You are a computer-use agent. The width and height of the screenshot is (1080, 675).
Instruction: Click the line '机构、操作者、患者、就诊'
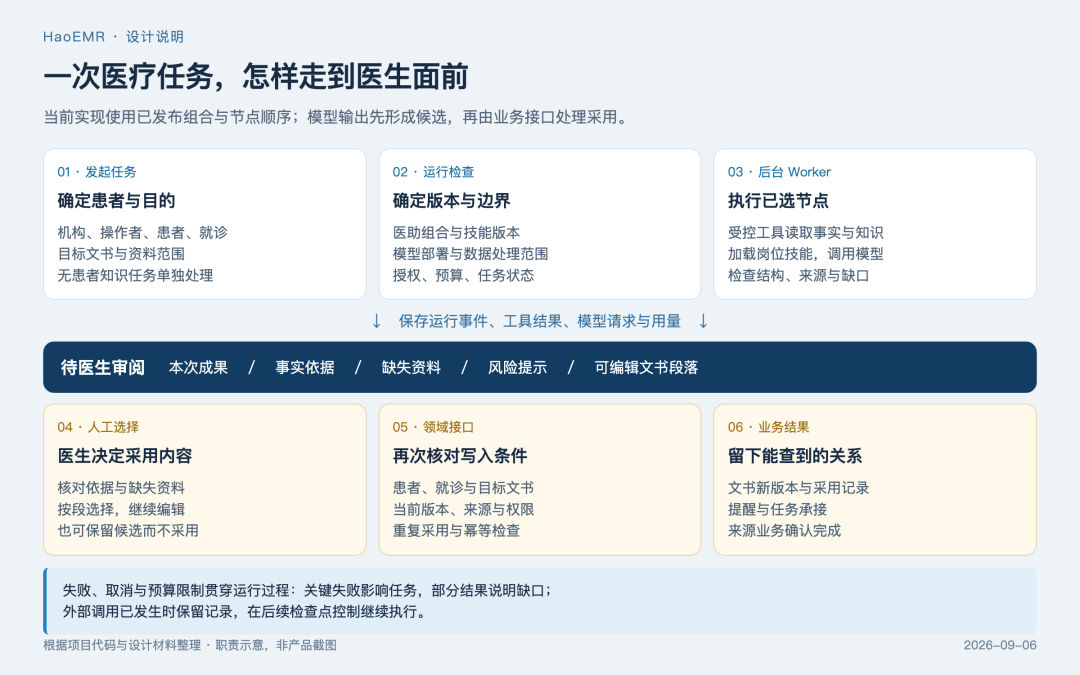[x=143, y=232]
